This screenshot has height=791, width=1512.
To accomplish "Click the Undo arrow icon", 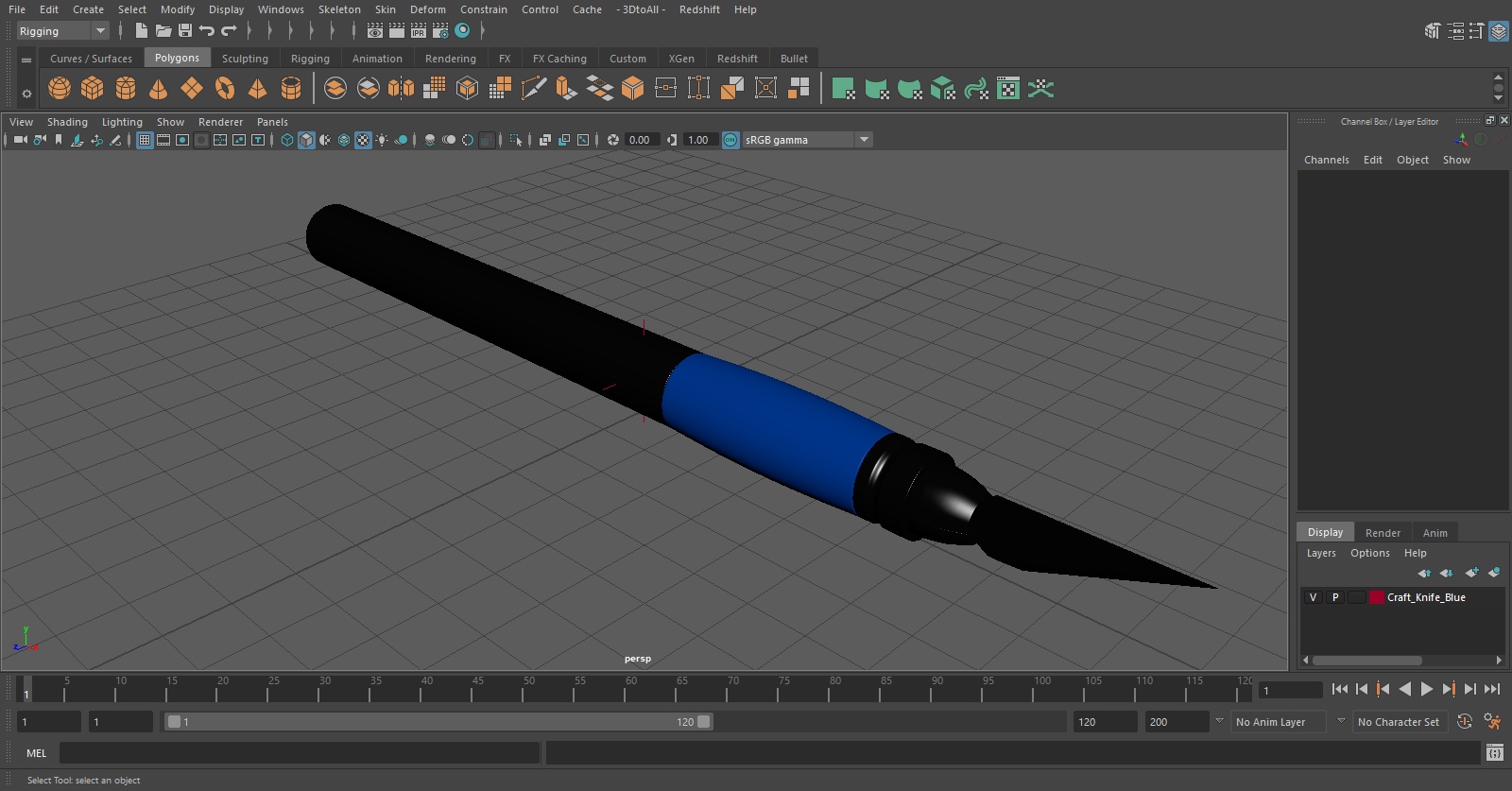I will tap(207, 31).
